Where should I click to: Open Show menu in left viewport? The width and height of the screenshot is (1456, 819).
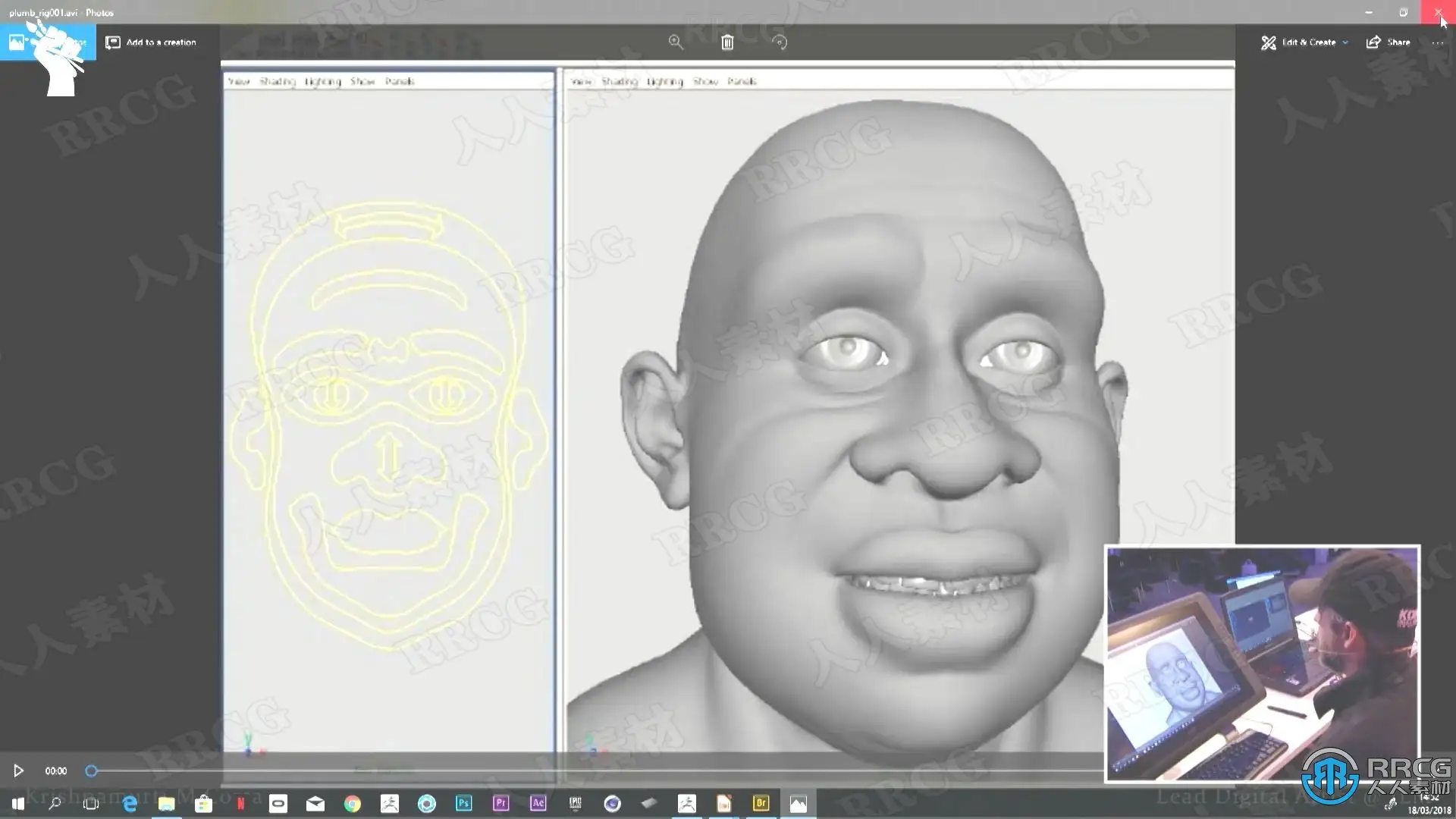coord(362,81)
